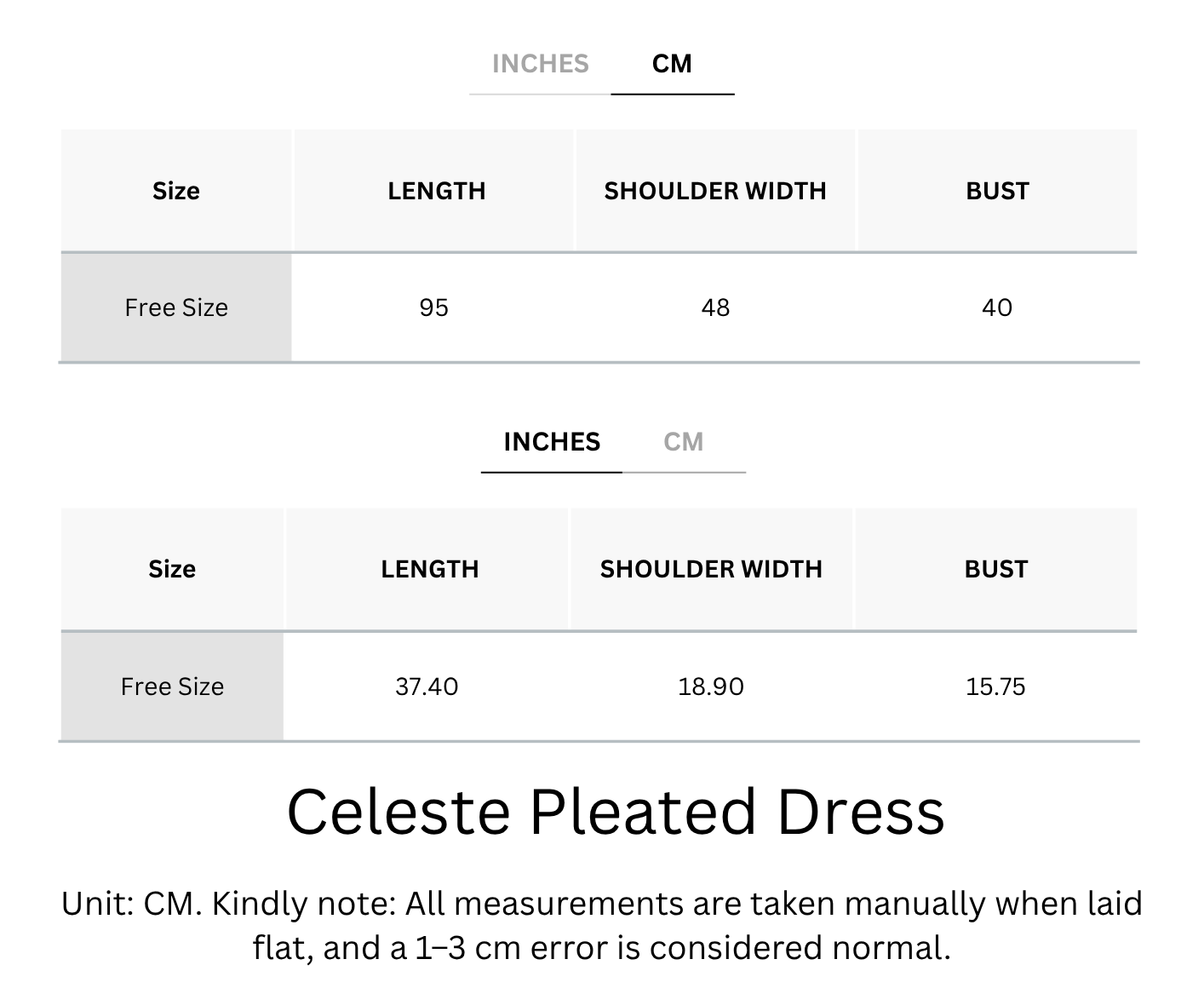Switch to the greyed CM tab above the second table

tap(683, 442)
